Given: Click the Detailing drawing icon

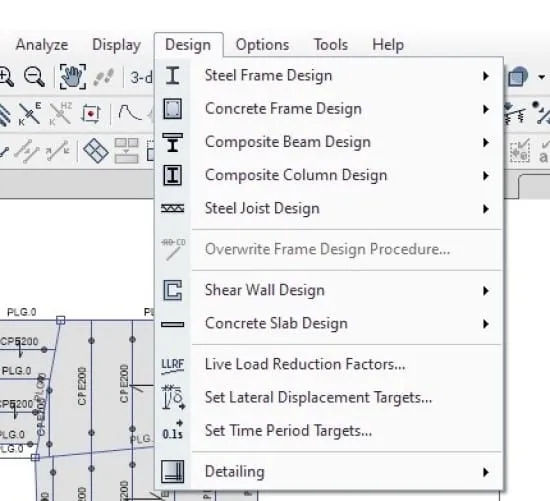Looking at the screenshot, I should (x=173, y=472).
